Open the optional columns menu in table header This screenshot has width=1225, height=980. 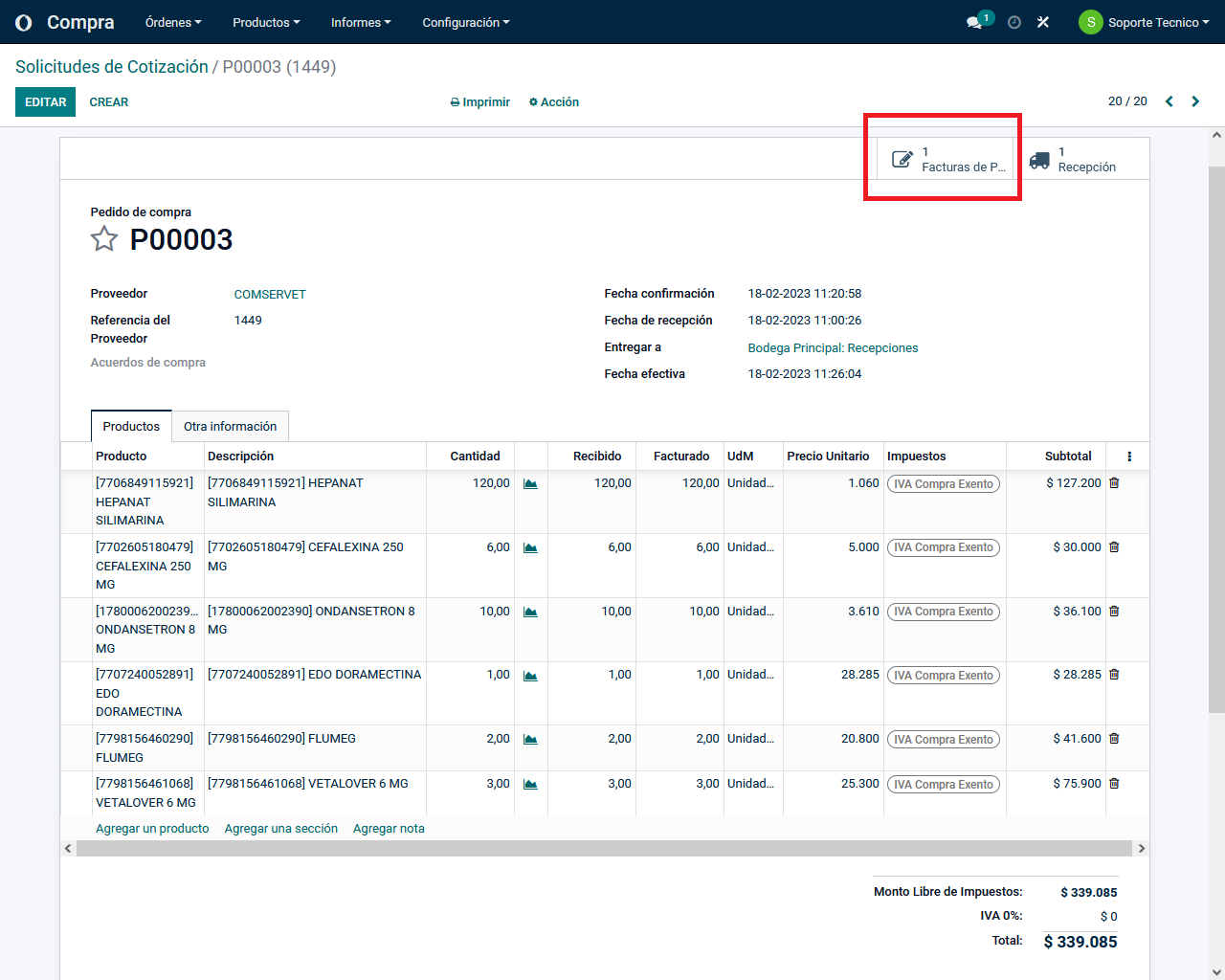point(1129,457)
